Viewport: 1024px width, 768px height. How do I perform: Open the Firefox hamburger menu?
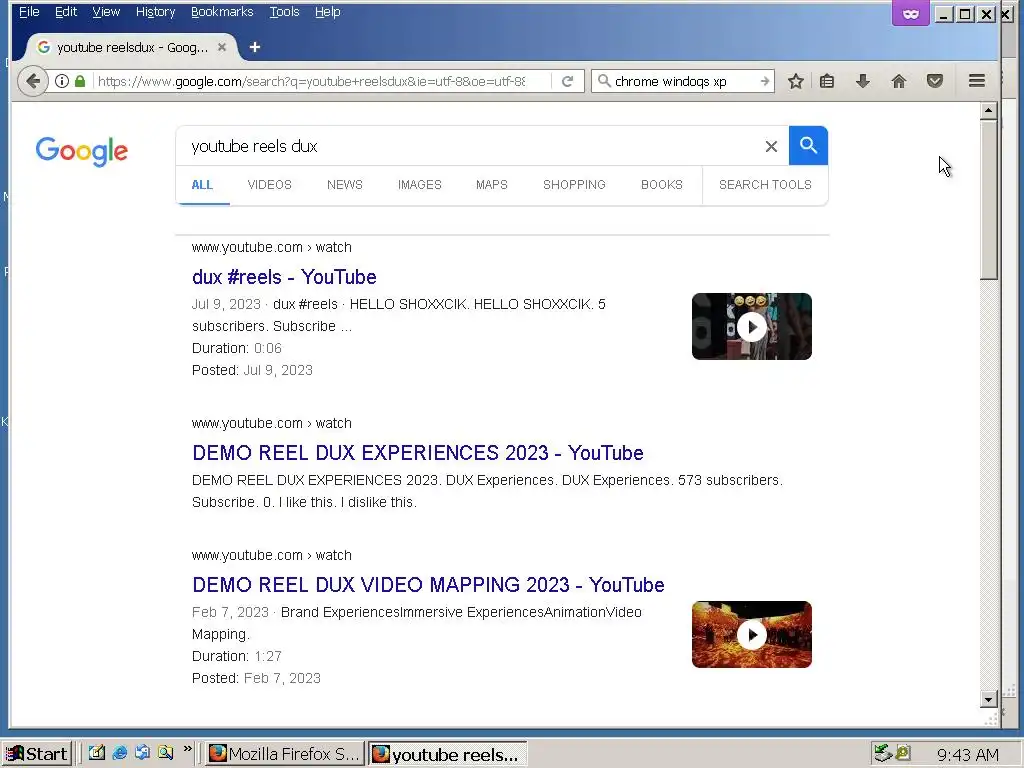click(976, 81)
